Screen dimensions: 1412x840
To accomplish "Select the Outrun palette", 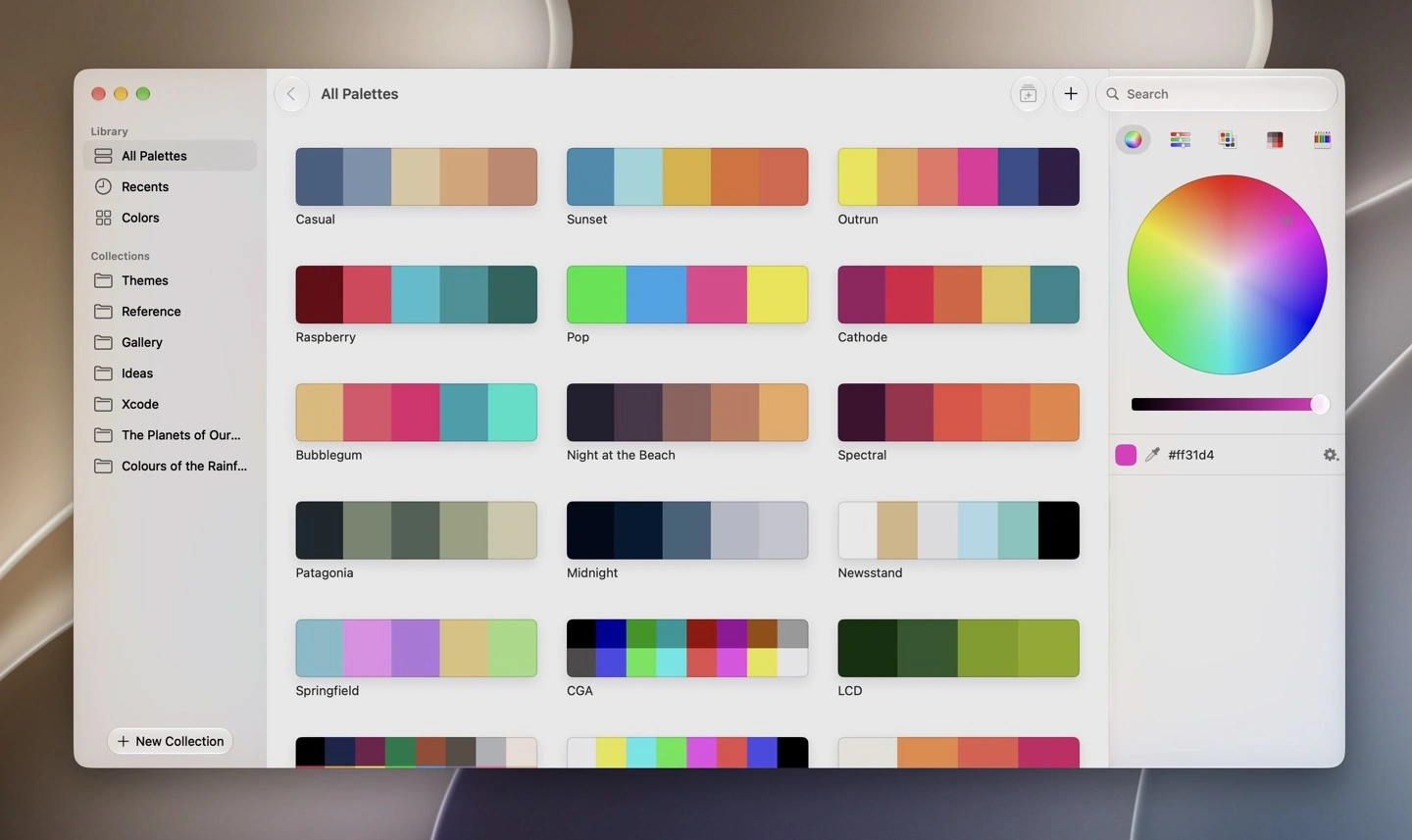I will click(958, 176).
